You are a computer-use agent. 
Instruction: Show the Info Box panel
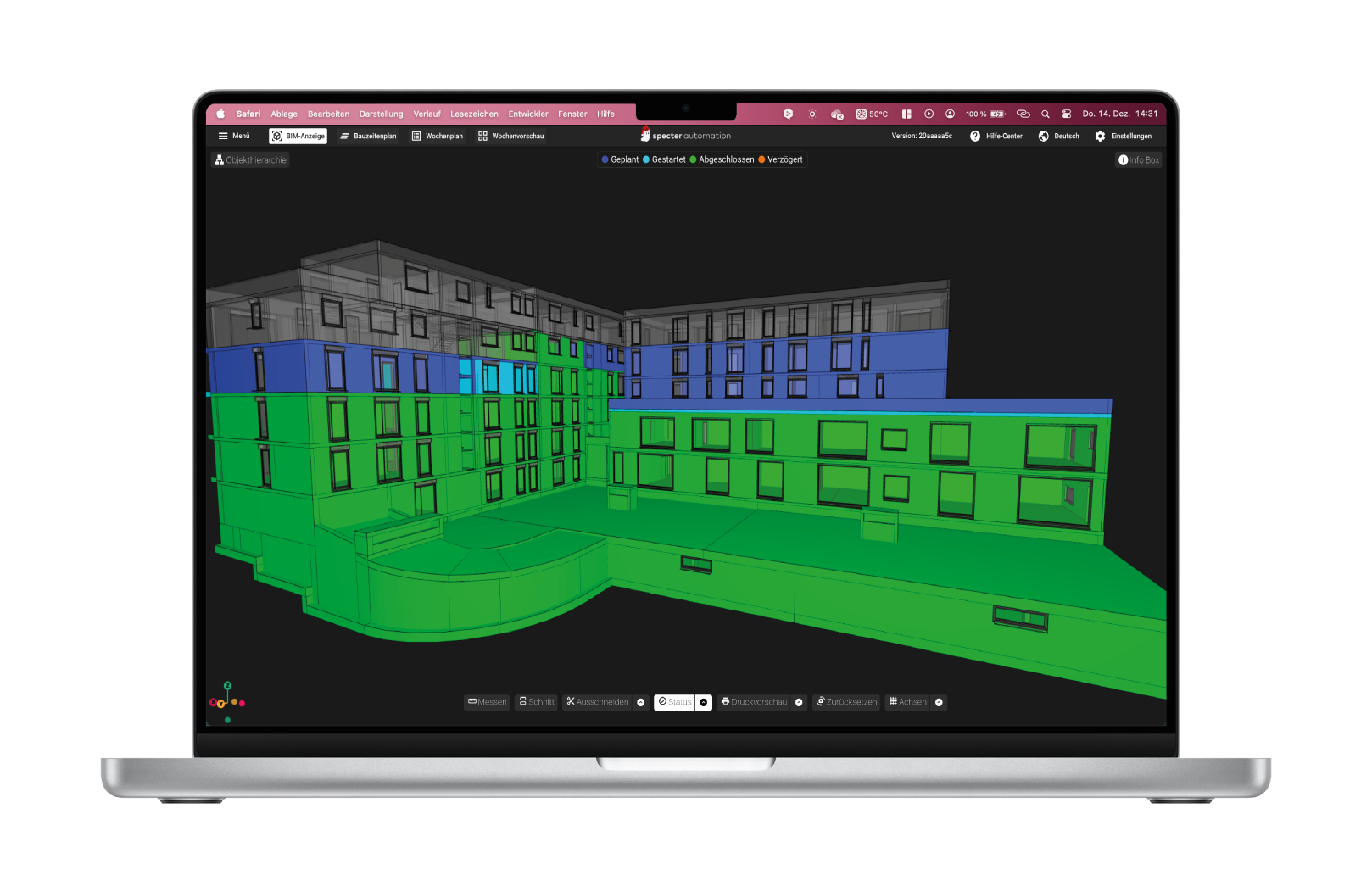[1138, 160]
